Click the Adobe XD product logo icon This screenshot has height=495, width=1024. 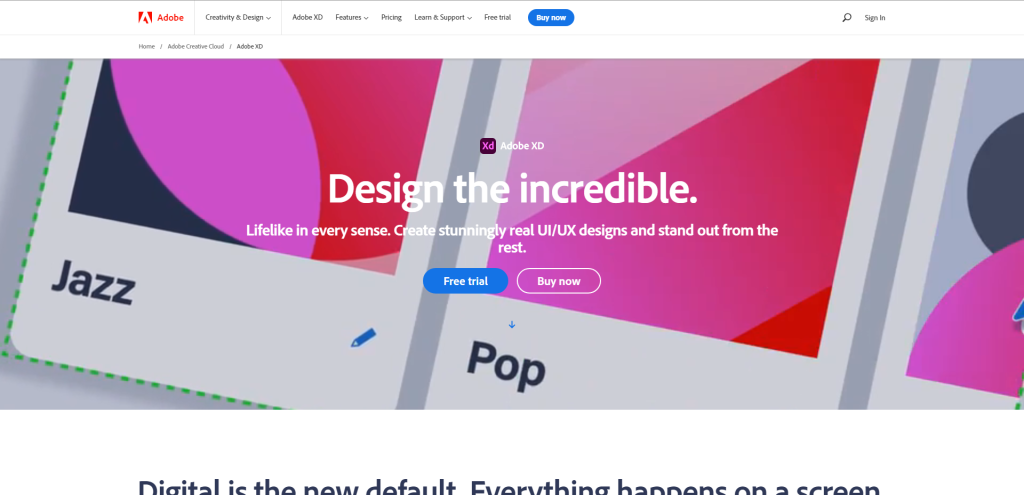[488, 146]
